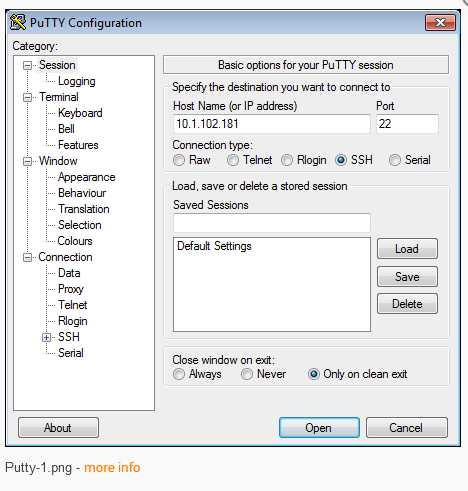Open the Features settings category
The height and width of the screenshot is (491, 468).
coord(78,145)
